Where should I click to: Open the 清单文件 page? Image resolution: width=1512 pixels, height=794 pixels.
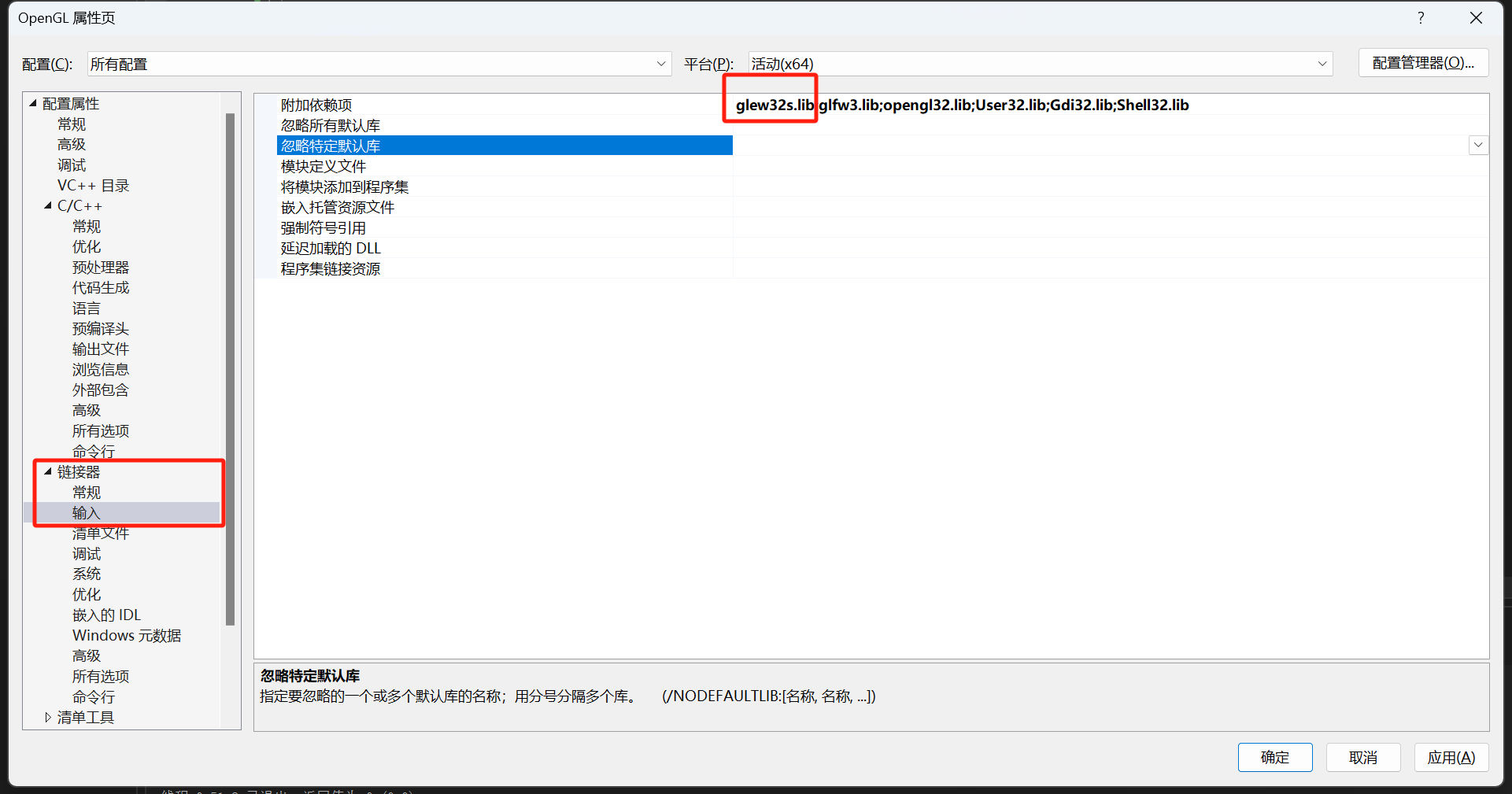101,534
